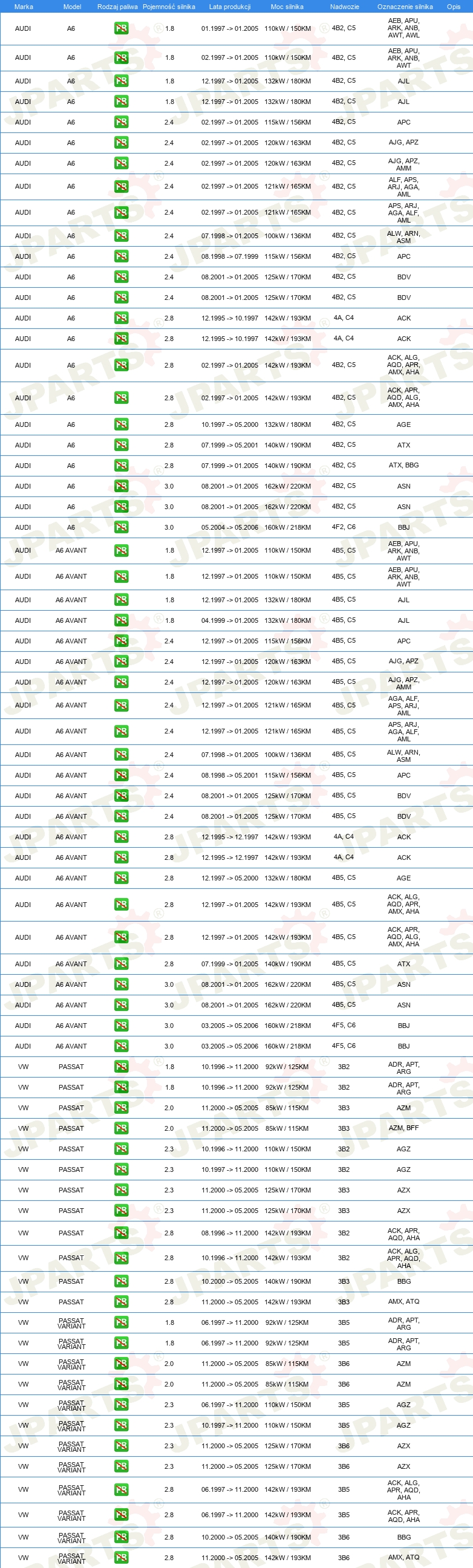The width and height of the screenshot is (473, 1568).
Task: Click fuel icon in PASSAT 2.8 08.1996 row
Action: (x=121, y=1233)
